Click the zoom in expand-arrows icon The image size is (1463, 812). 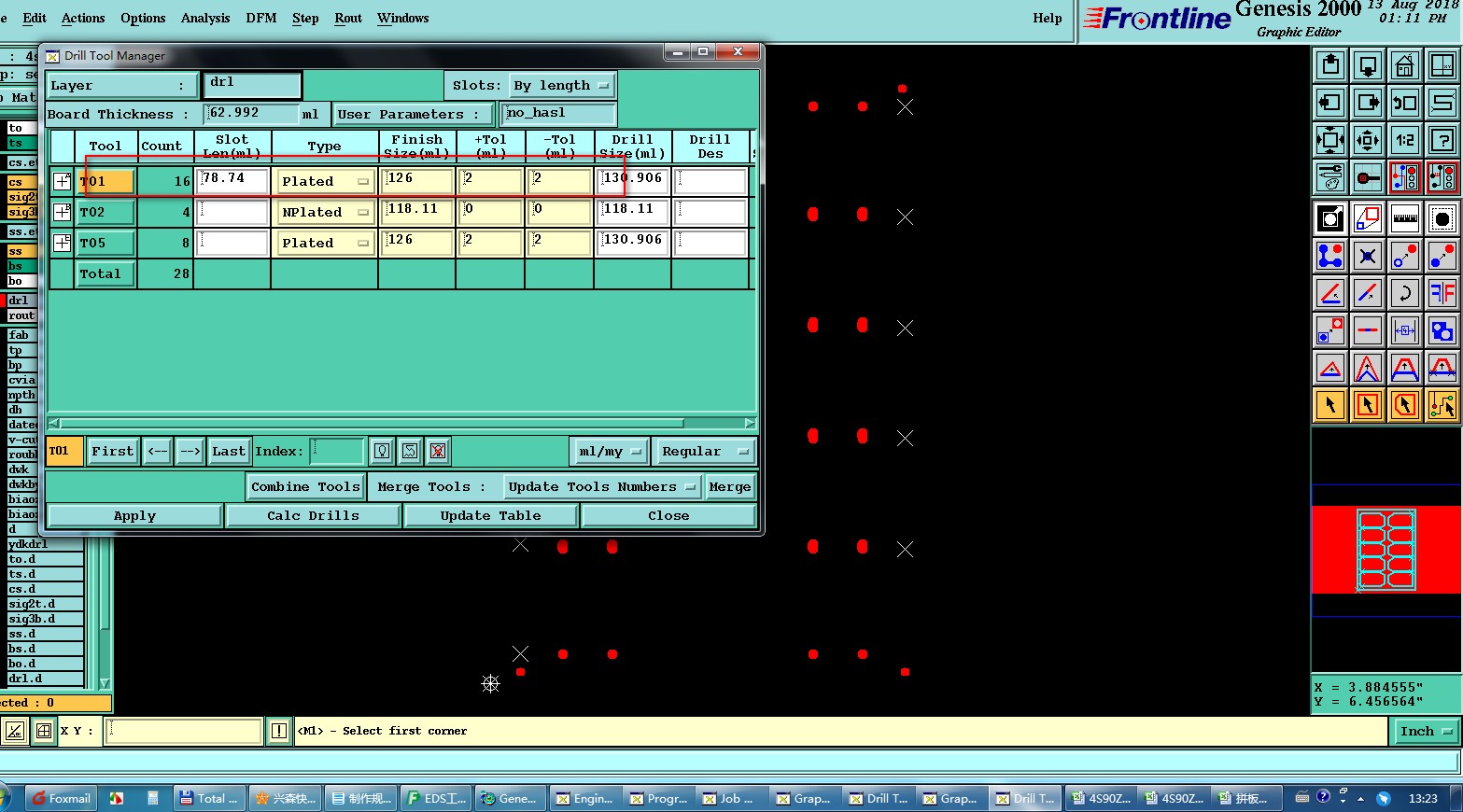[1330, 140]
